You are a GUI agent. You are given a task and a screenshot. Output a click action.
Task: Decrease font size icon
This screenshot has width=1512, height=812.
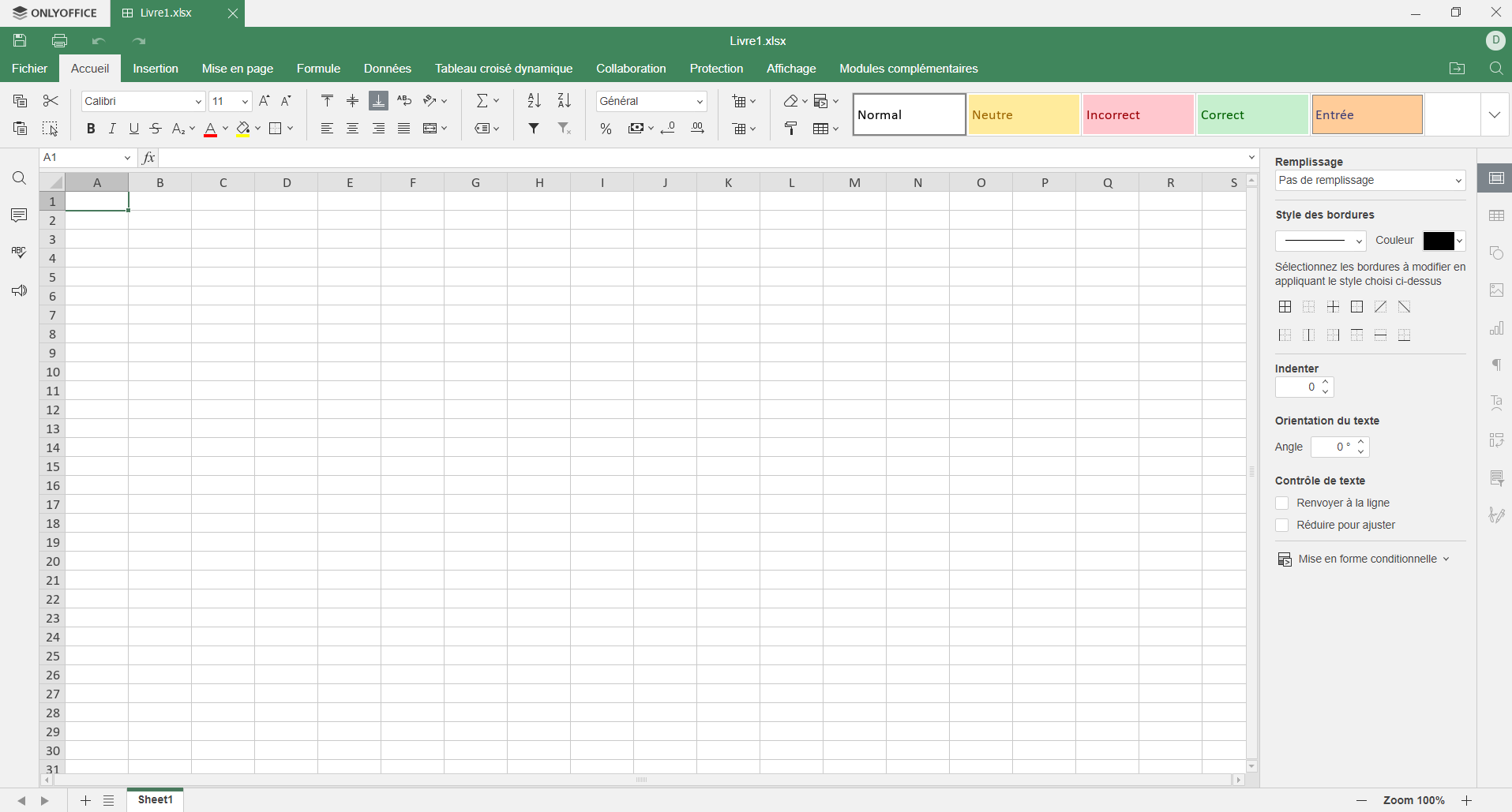tap(287, 101)
